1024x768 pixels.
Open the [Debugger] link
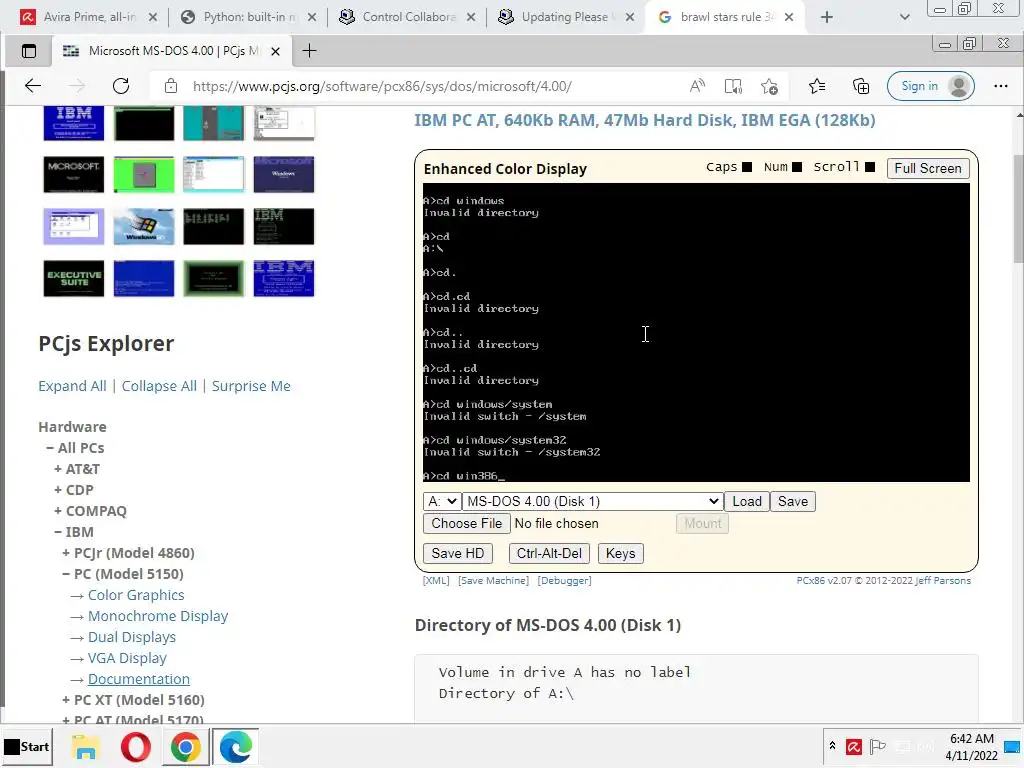click(564, 581)
